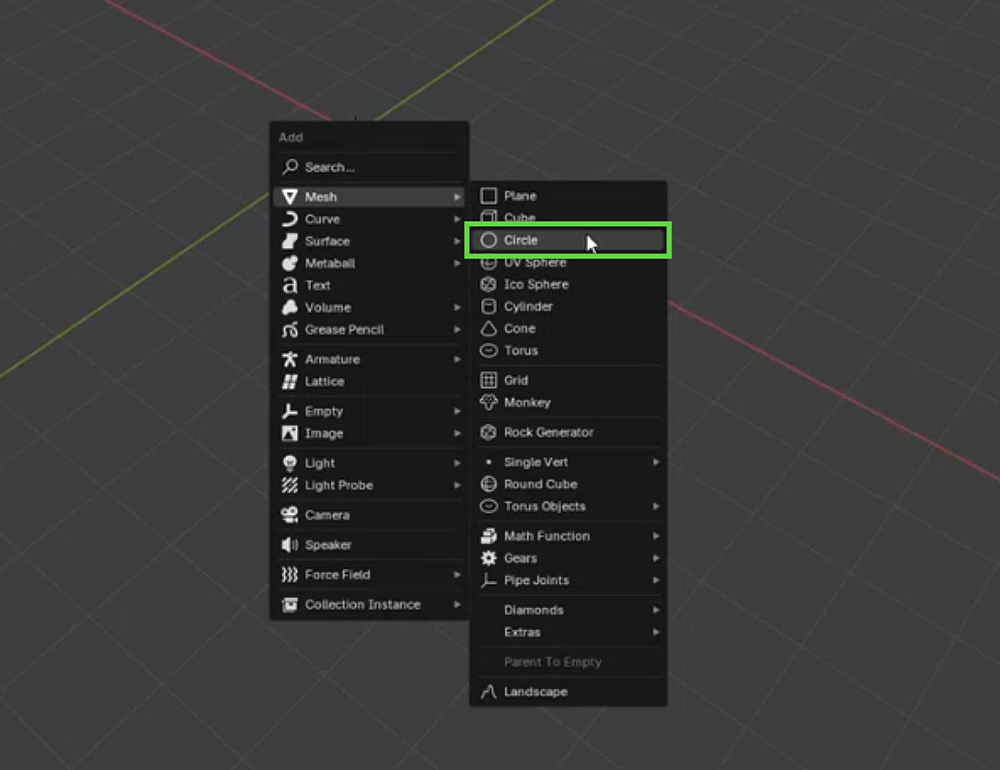Click the Metaball icon
Viewport: 1000px width, 770px height.
coord(290,263)
